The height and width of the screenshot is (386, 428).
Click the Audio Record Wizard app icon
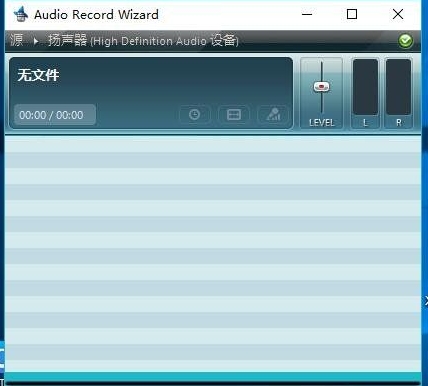point(21,14)
